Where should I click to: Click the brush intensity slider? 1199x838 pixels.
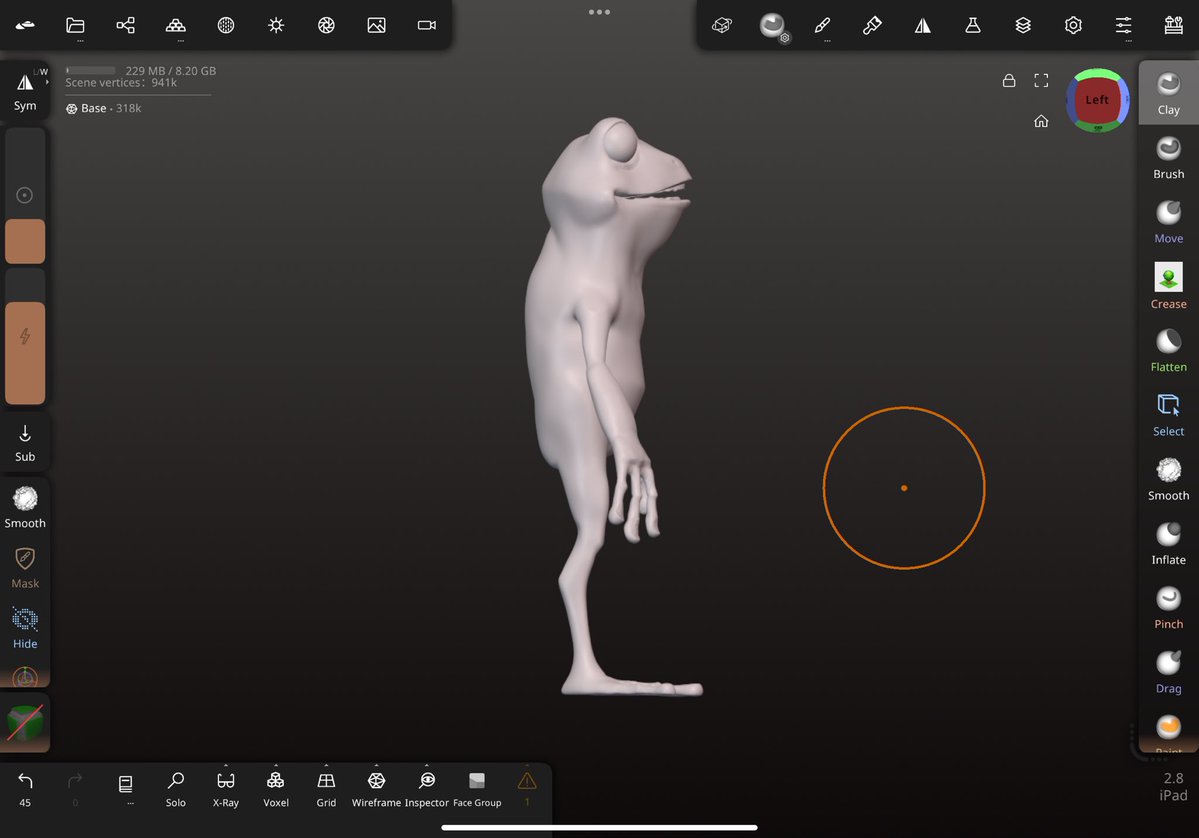click(x=25, y=336)
